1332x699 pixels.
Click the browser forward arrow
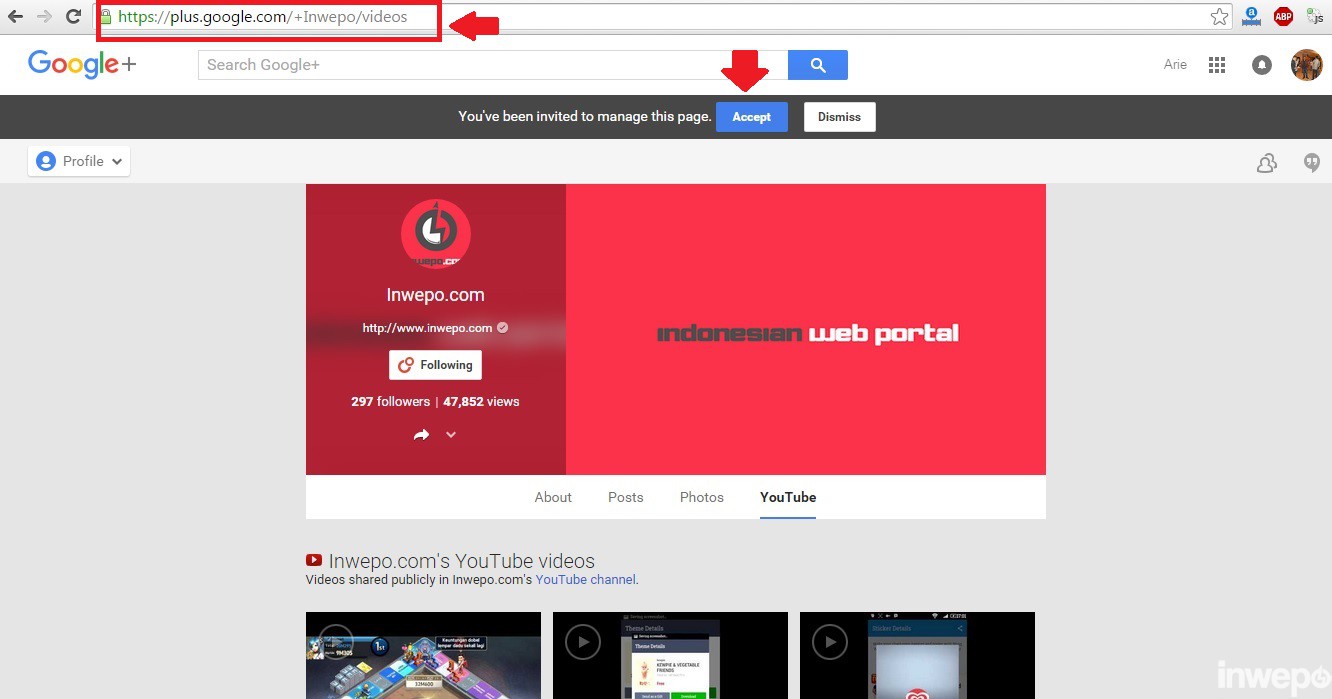44,16
